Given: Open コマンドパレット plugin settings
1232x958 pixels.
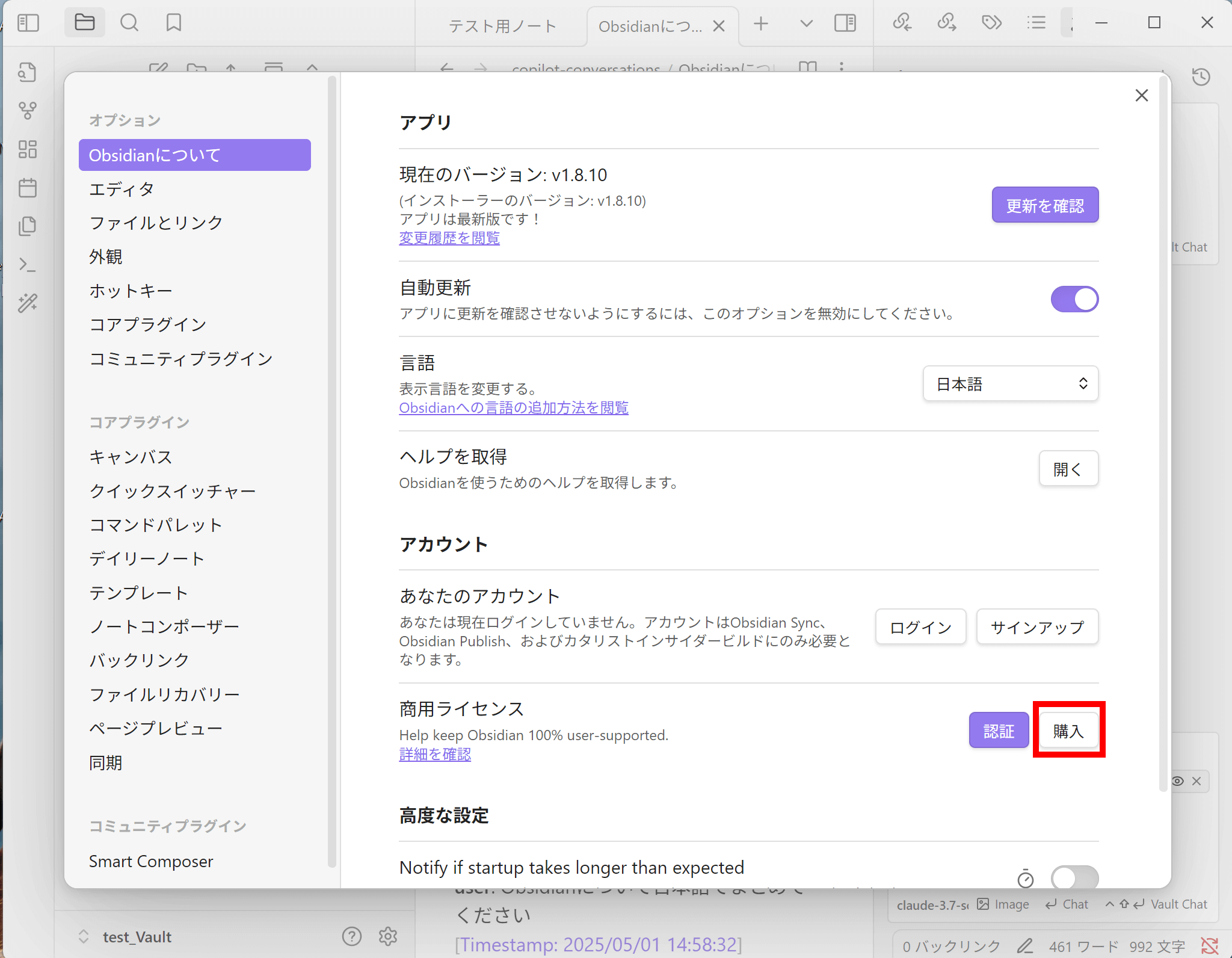Looking at the screenshot, I should pos(195,525).
